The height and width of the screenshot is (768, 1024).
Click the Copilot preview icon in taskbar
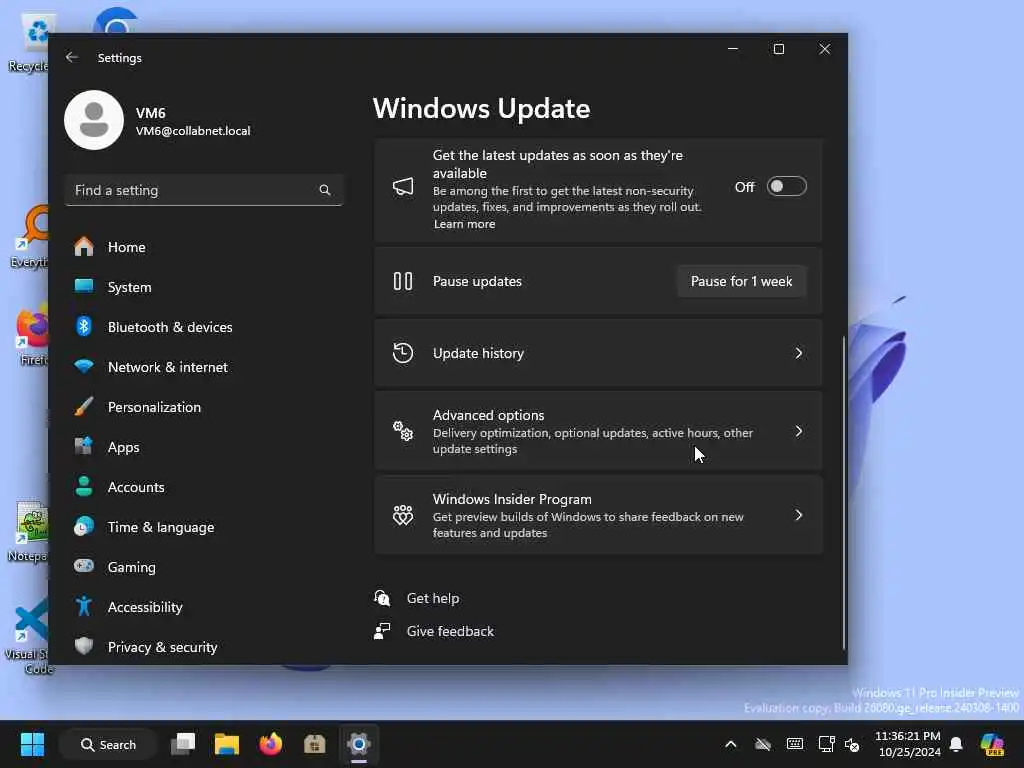(992, 744)
